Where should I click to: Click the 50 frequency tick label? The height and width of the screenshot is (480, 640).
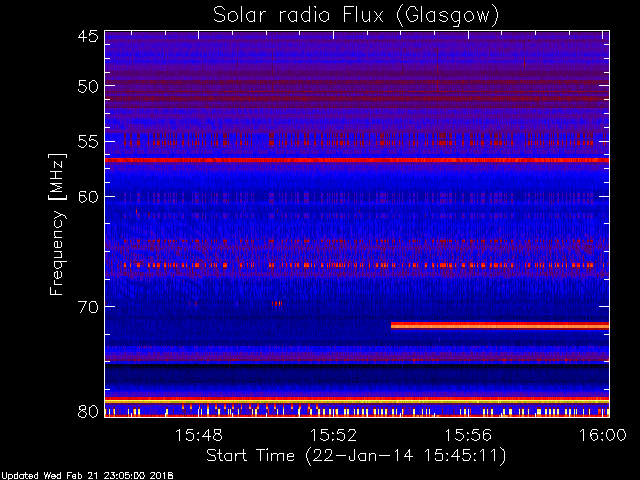point(88,86)
